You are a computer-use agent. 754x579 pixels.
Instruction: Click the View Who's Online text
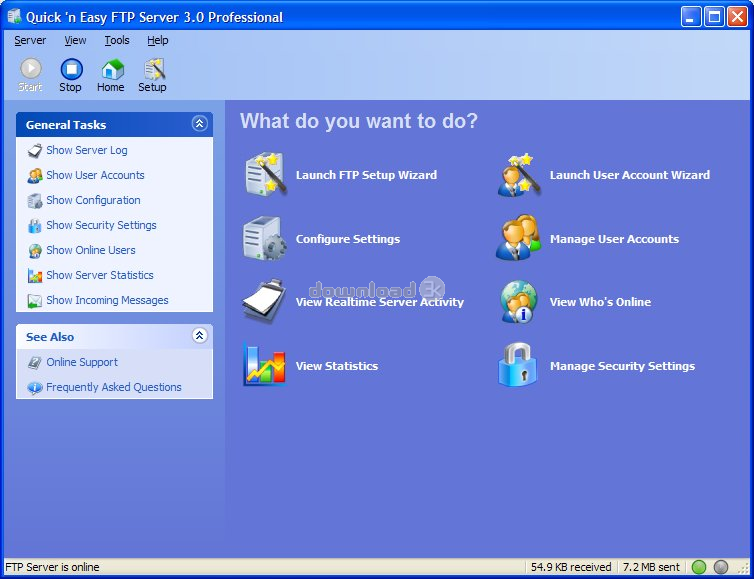click(601, 302)
